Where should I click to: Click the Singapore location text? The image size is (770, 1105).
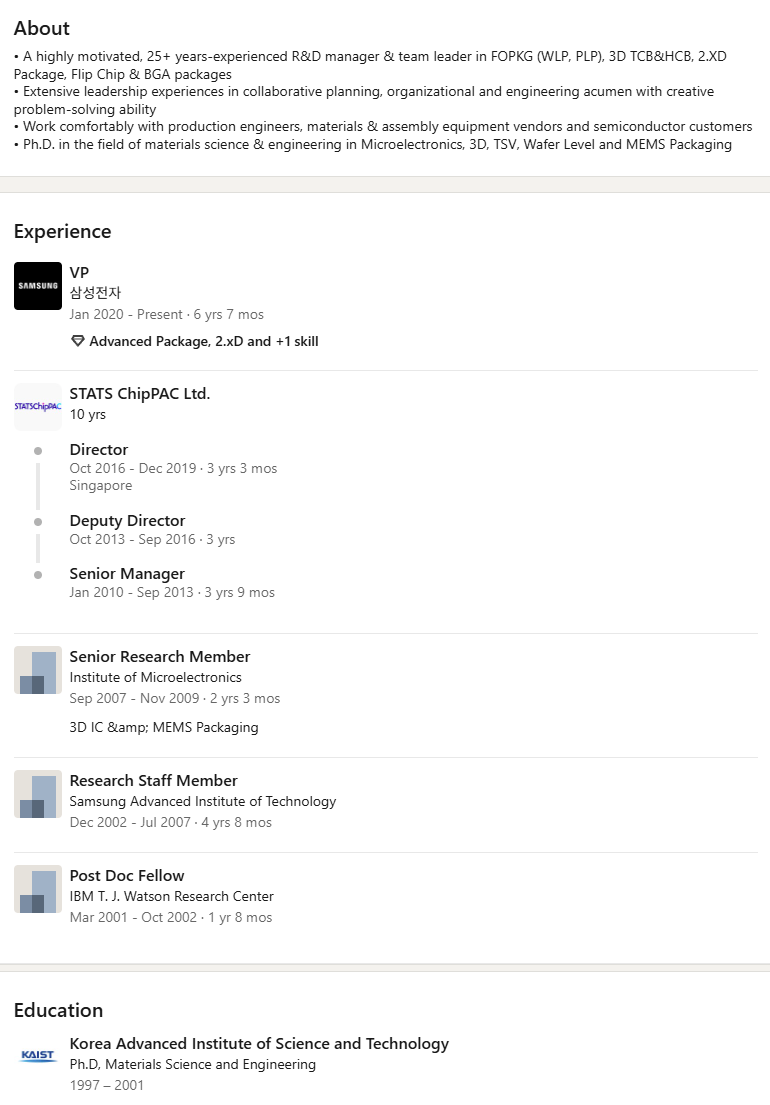click(x=101, y=486)
